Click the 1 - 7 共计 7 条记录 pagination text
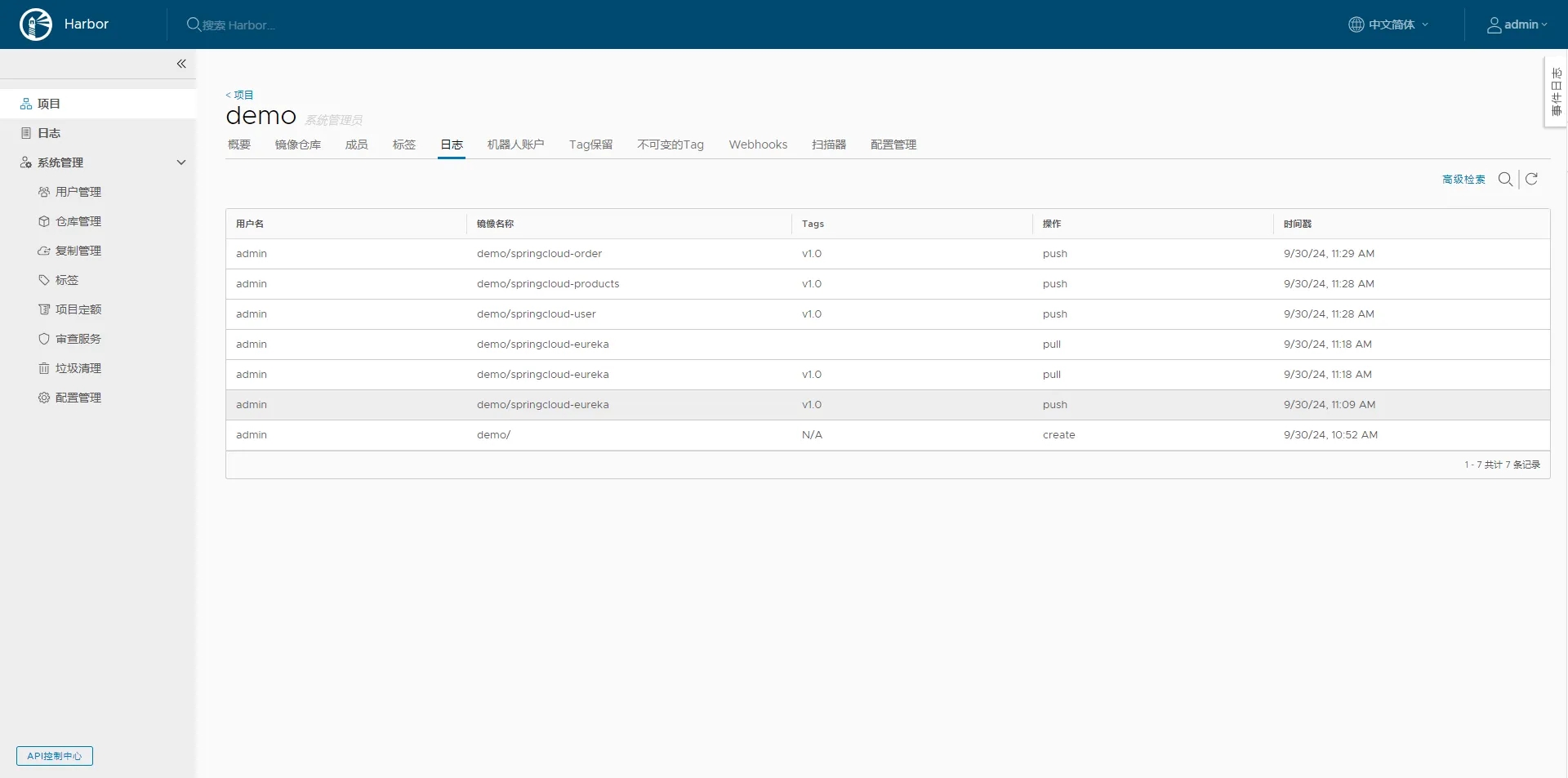Screen dimensions: 1568x778 click(1502, 465)
